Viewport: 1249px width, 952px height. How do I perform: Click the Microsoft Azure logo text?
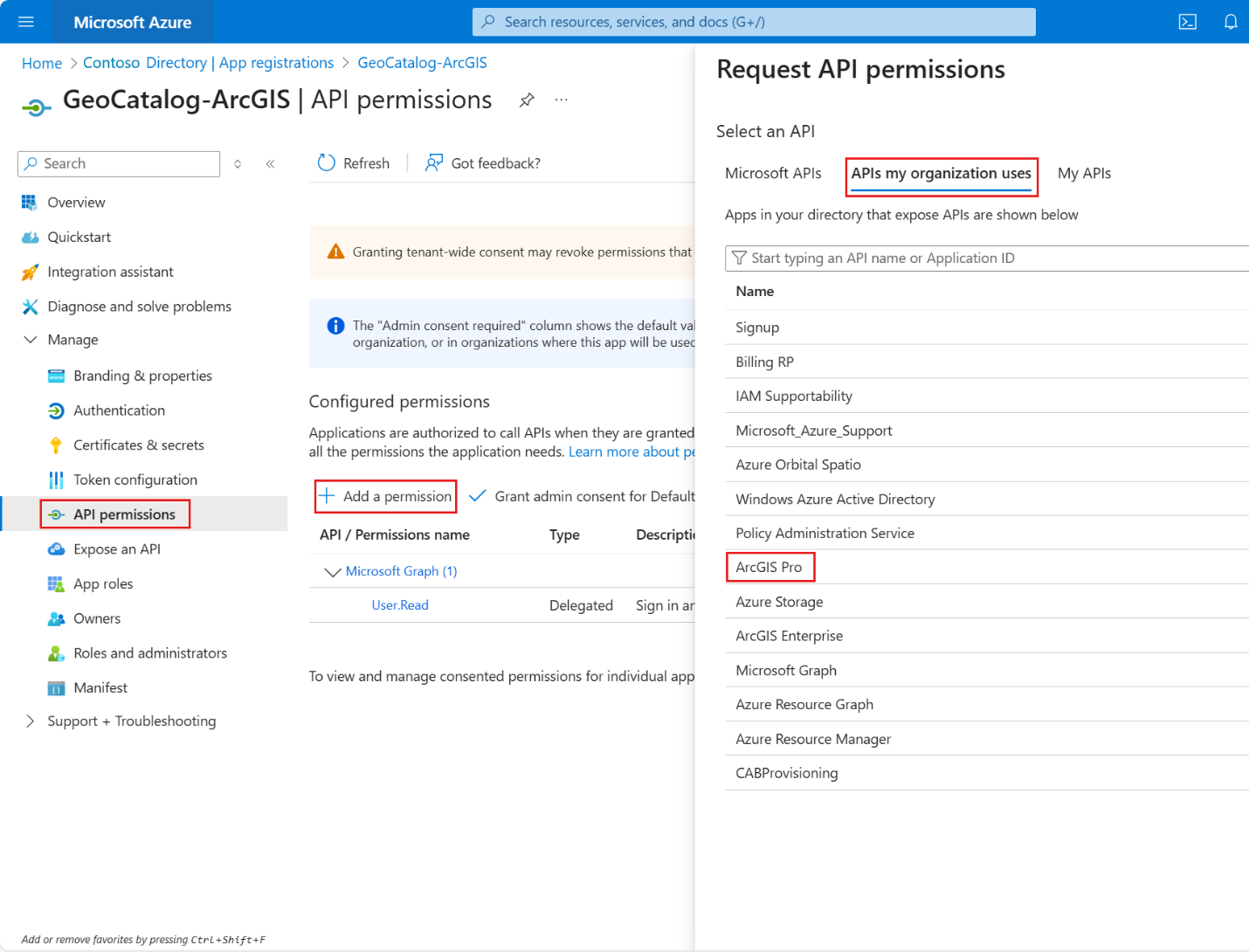coord(133,22)
